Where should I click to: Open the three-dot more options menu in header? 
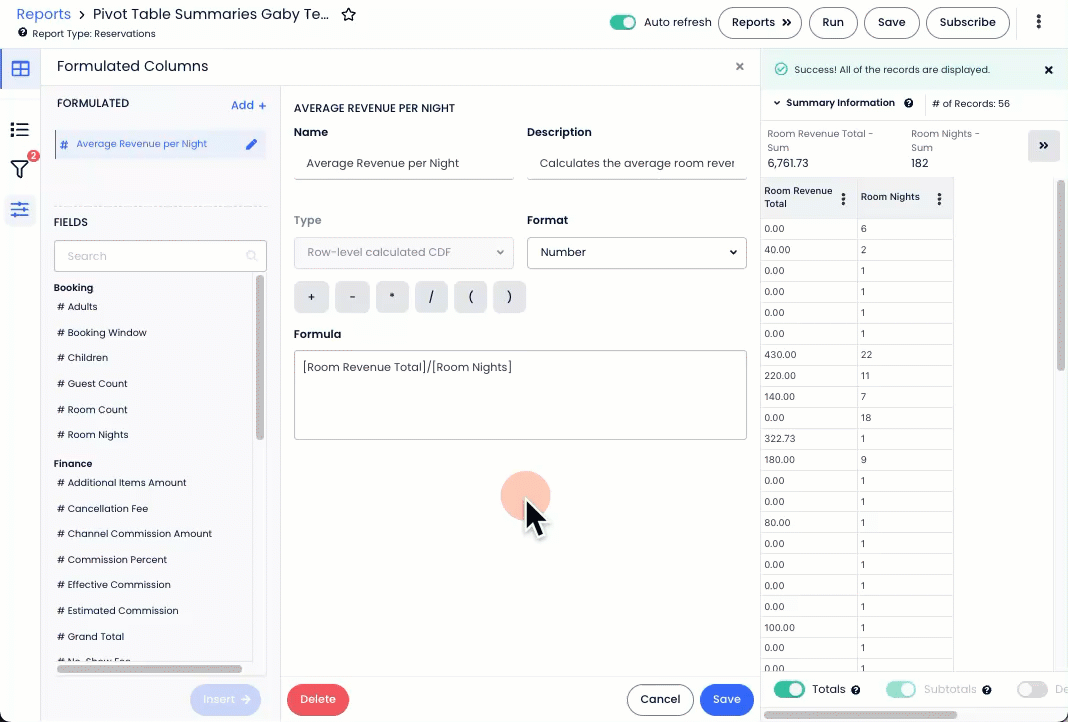point(1039,22)
